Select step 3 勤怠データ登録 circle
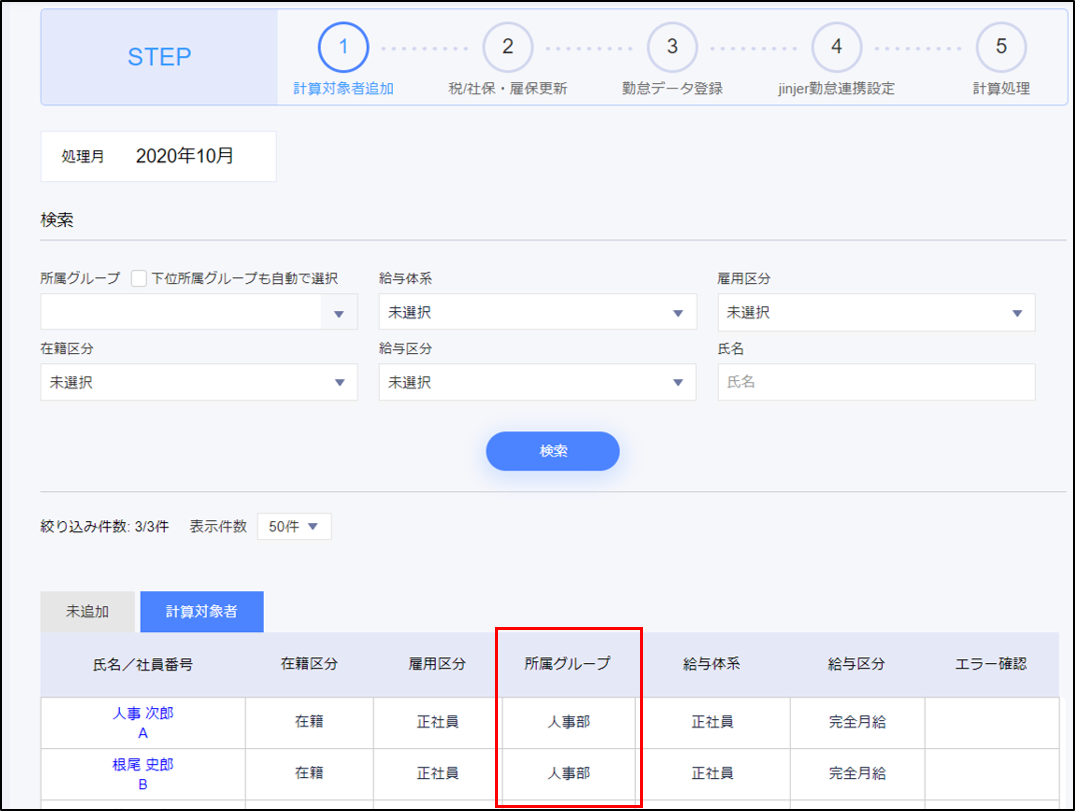 point(672,47)
